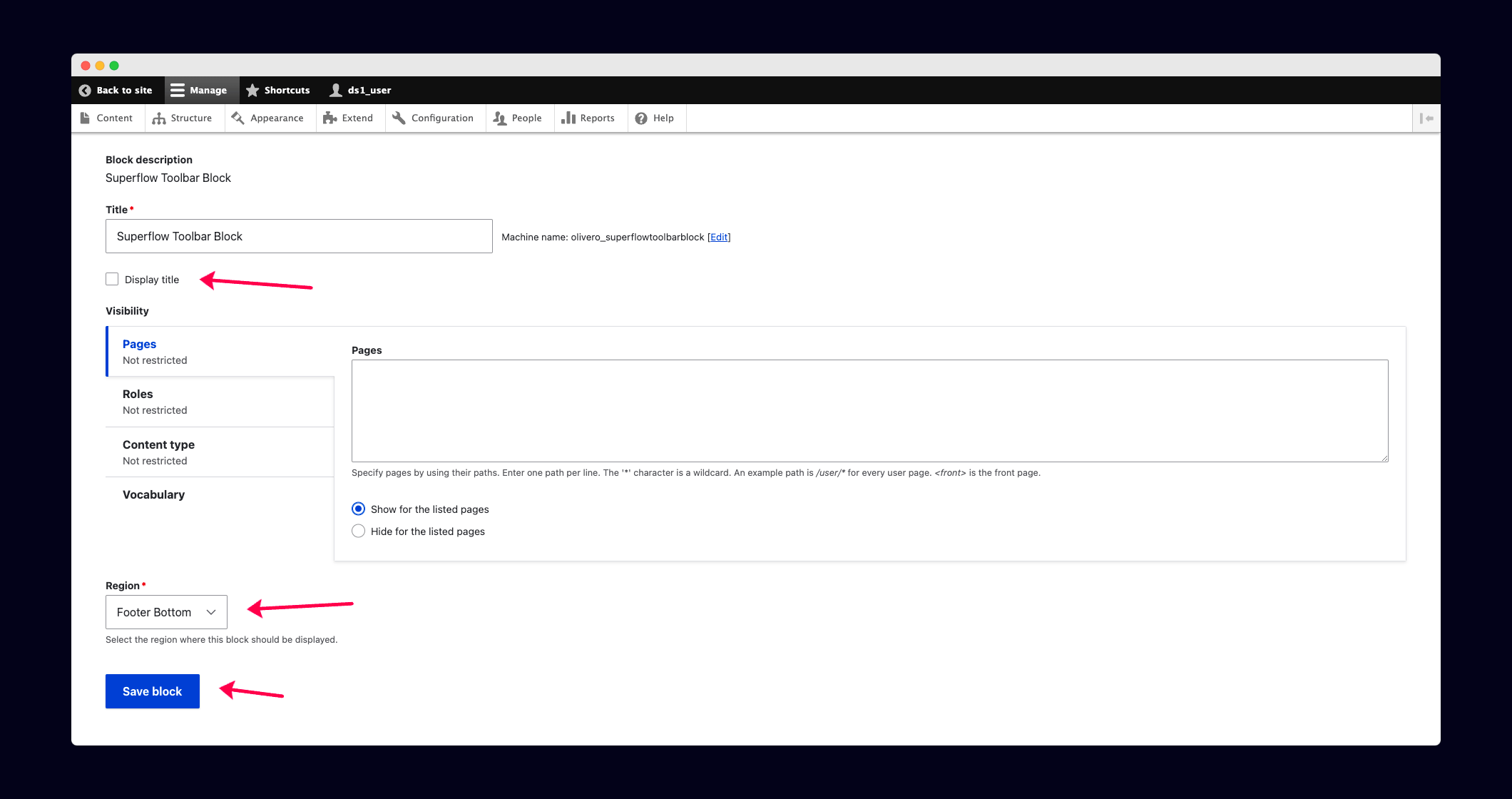
Task: Toggle toolbar orientation icon at right
Action: pos(1426,118)
